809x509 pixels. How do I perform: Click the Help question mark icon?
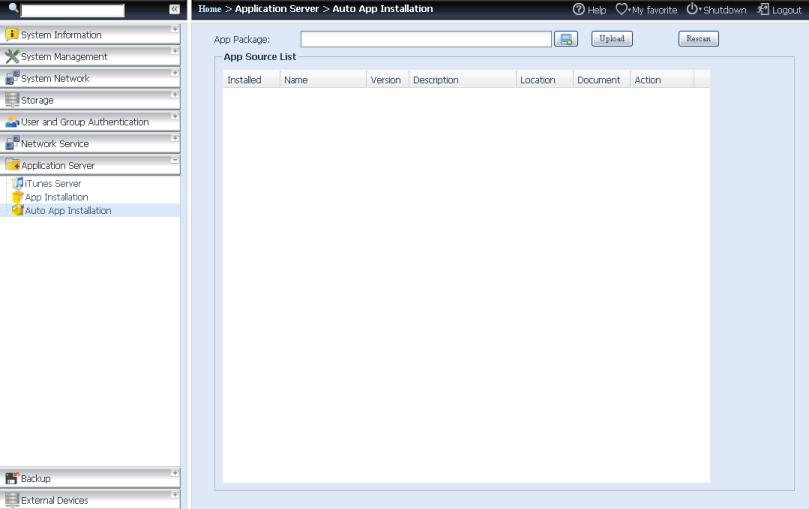[x=578, y=9]
